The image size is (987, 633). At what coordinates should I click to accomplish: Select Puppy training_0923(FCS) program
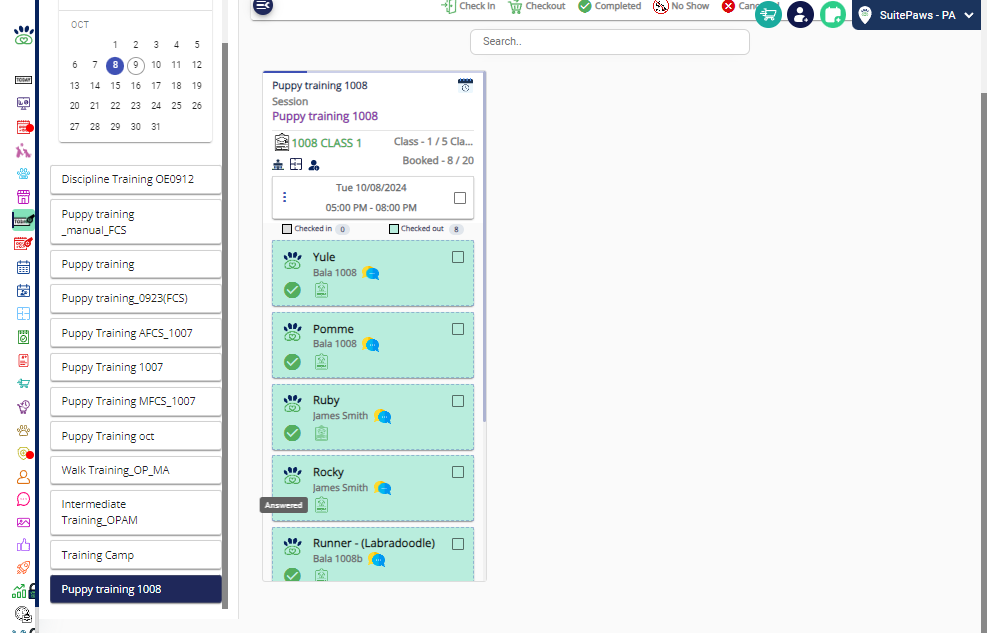tap(136, 298)
